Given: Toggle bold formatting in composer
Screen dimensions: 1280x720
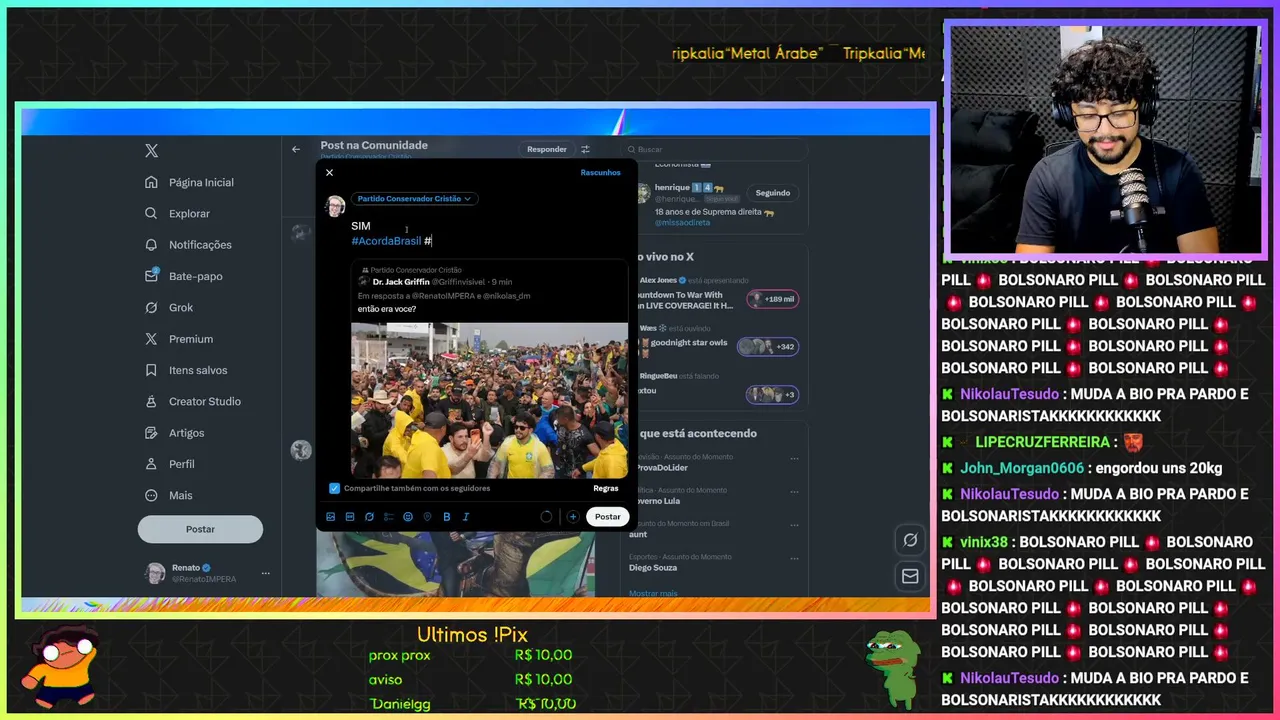Looking at the screenshot, I should (446, 517).
